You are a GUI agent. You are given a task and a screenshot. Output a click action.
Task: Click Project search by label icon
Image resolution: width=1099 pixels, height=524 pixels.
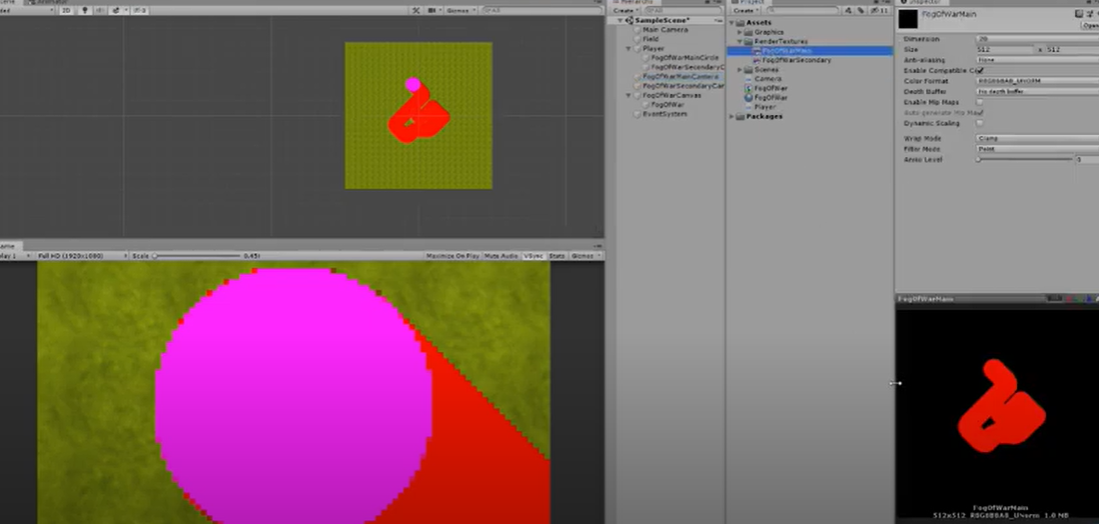pyautogui.click(x=861, y=11)
